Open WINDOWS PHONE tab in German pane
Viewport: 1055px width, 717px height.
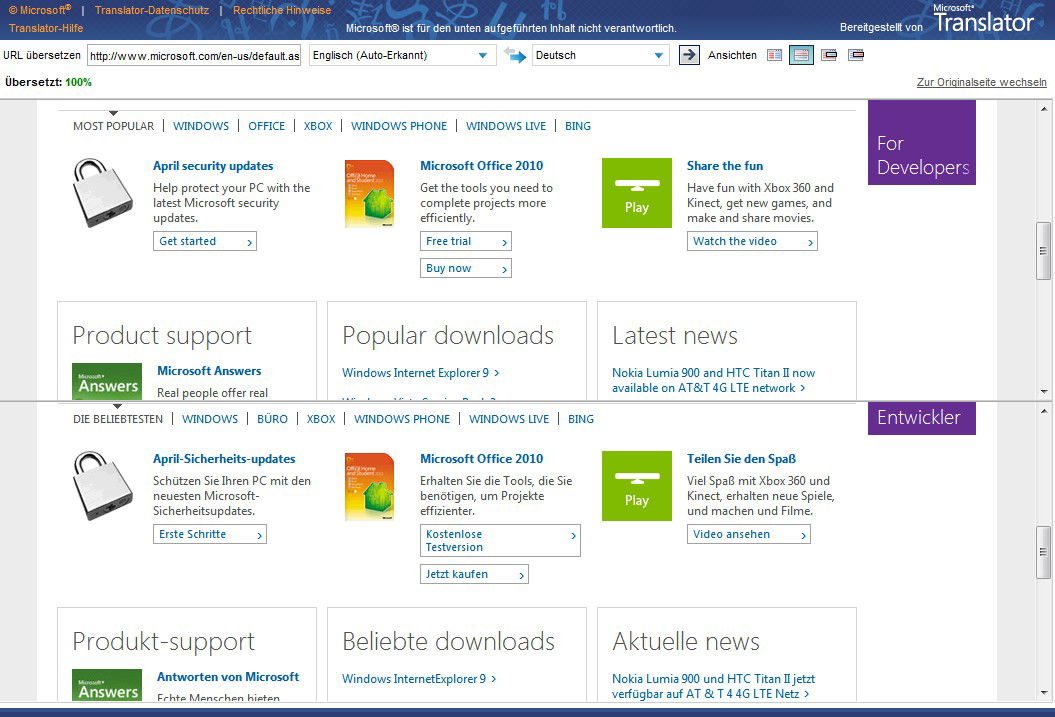coord(402,419)
